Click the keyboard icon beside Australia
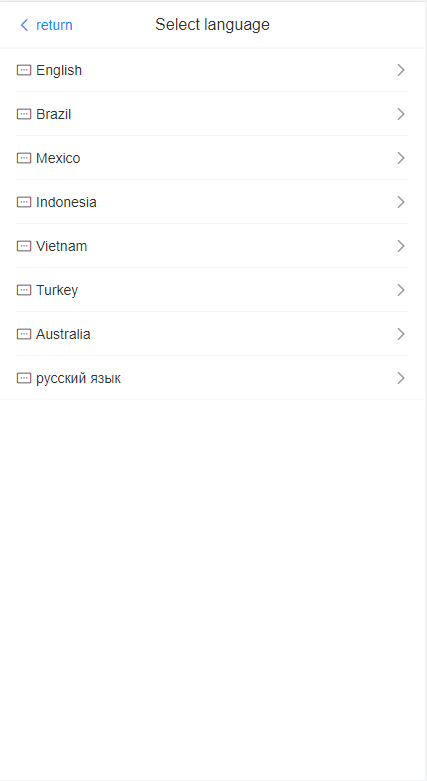Screen dimensions: 427x781 [24, 334]
